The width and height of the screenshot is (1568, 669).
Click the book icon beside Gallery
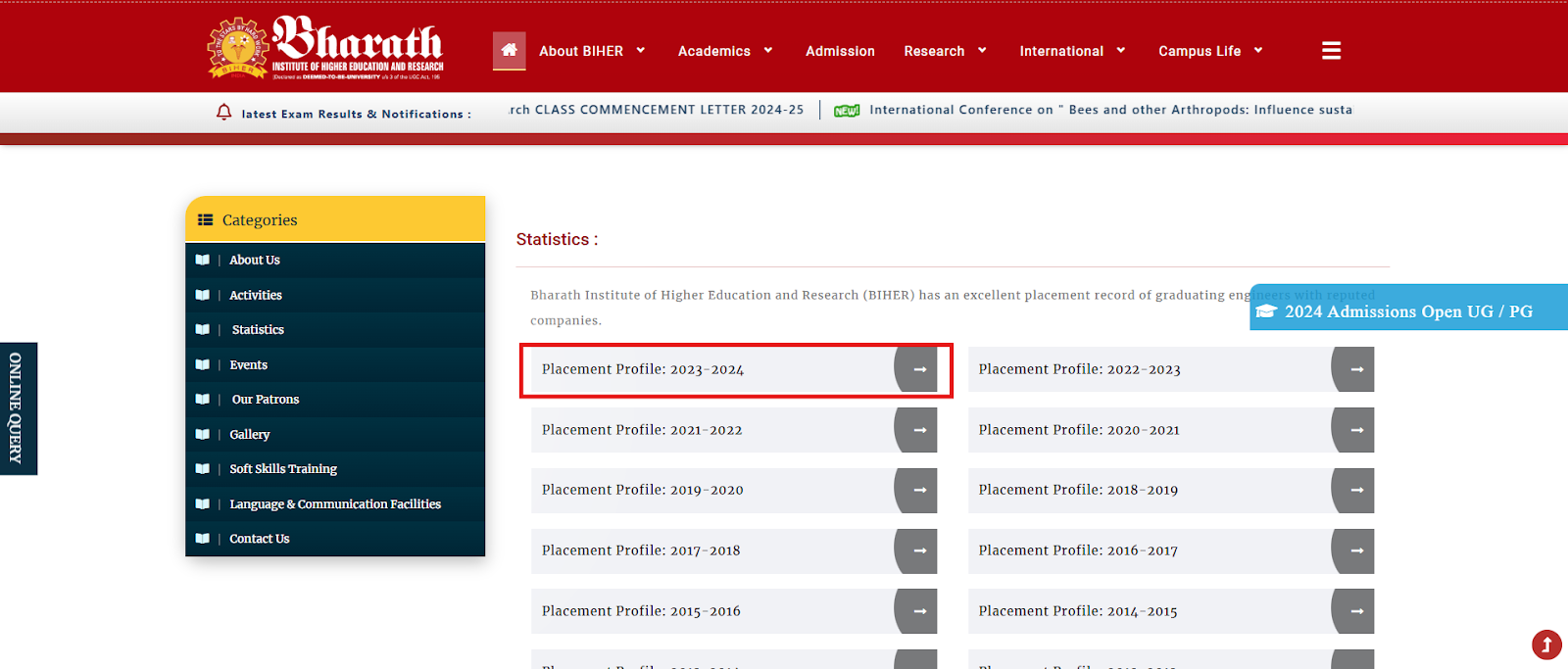point(203,434)
